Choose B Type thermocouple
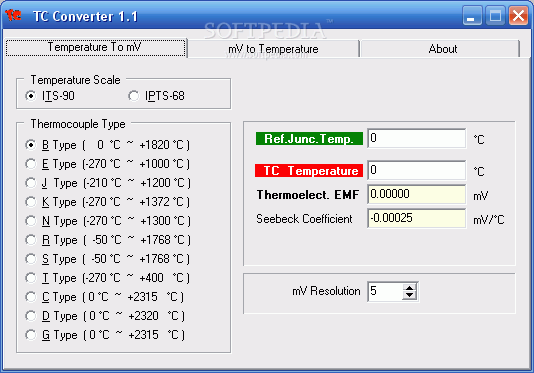534x373 pixels. [108, 145]
